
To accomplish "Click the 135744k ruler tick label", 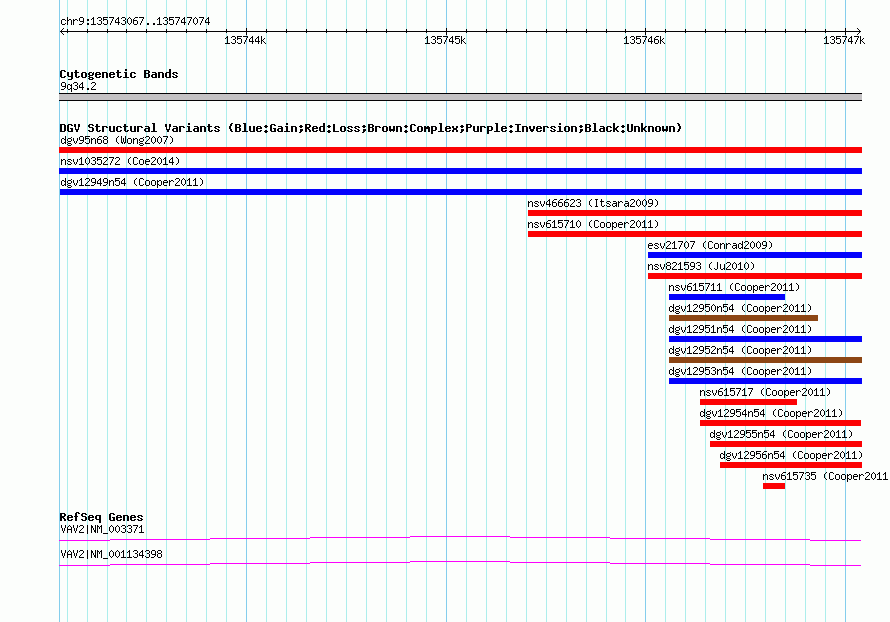I will click(x=245, y=40).
